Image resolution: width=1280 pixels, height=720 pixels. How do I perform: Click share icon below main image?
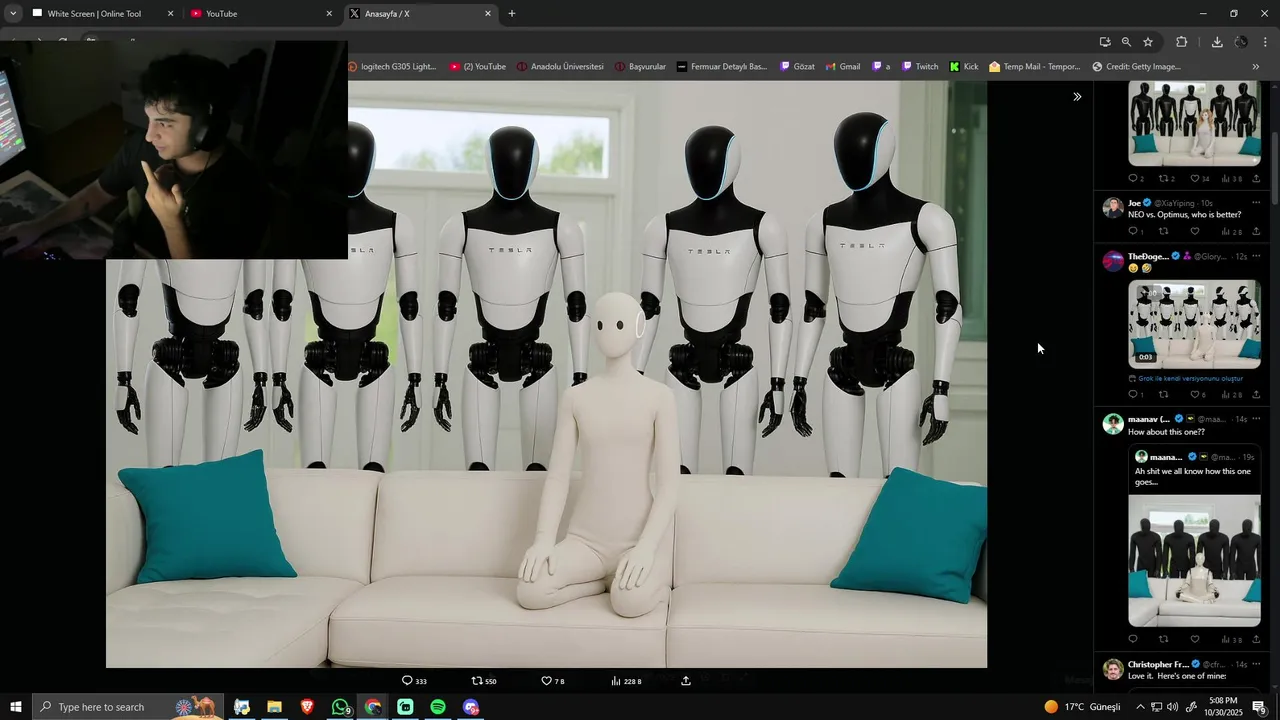coord(686,681)
